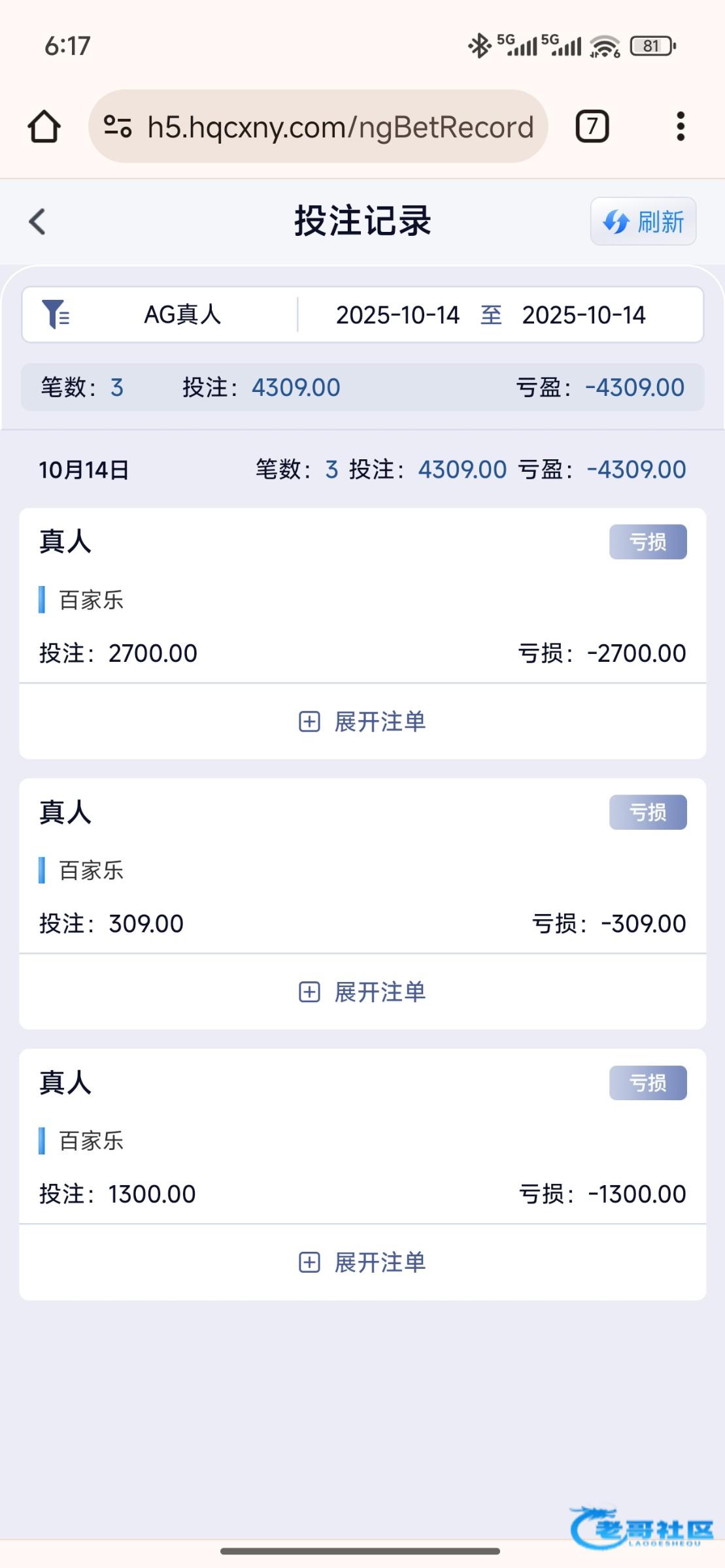725x1568 pixels.
Task: Expand bet slip for the 309.00 wager
Action: [x=380, y=992]
